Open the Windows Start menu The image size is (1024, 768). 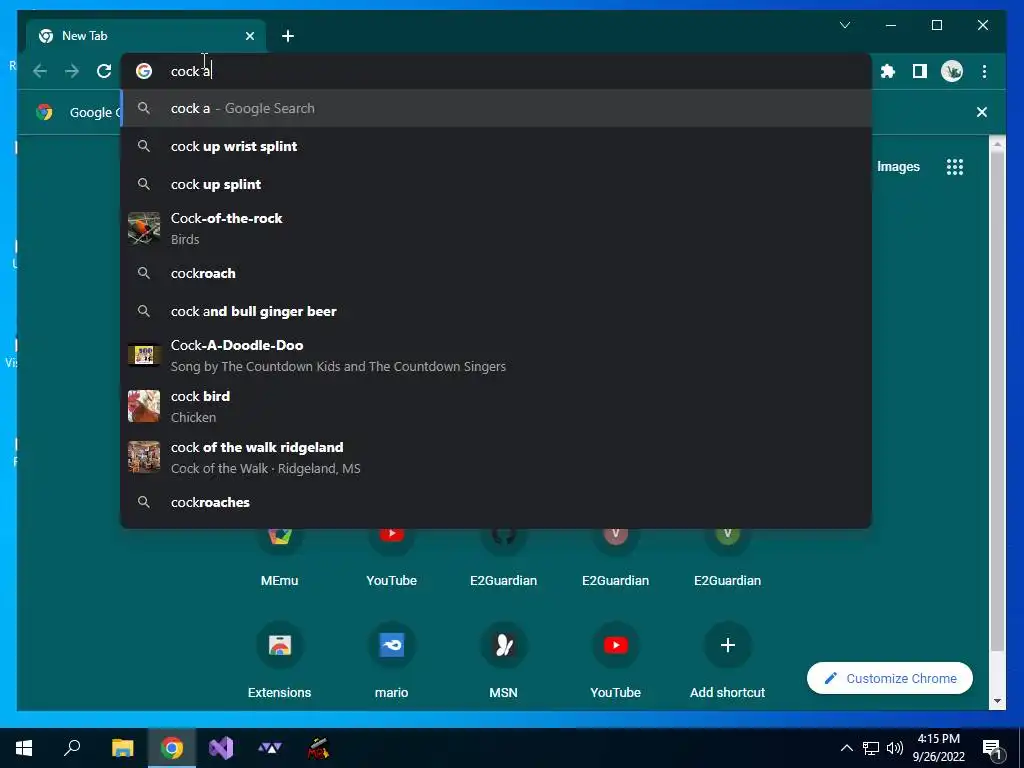click(x=24, y=748)
